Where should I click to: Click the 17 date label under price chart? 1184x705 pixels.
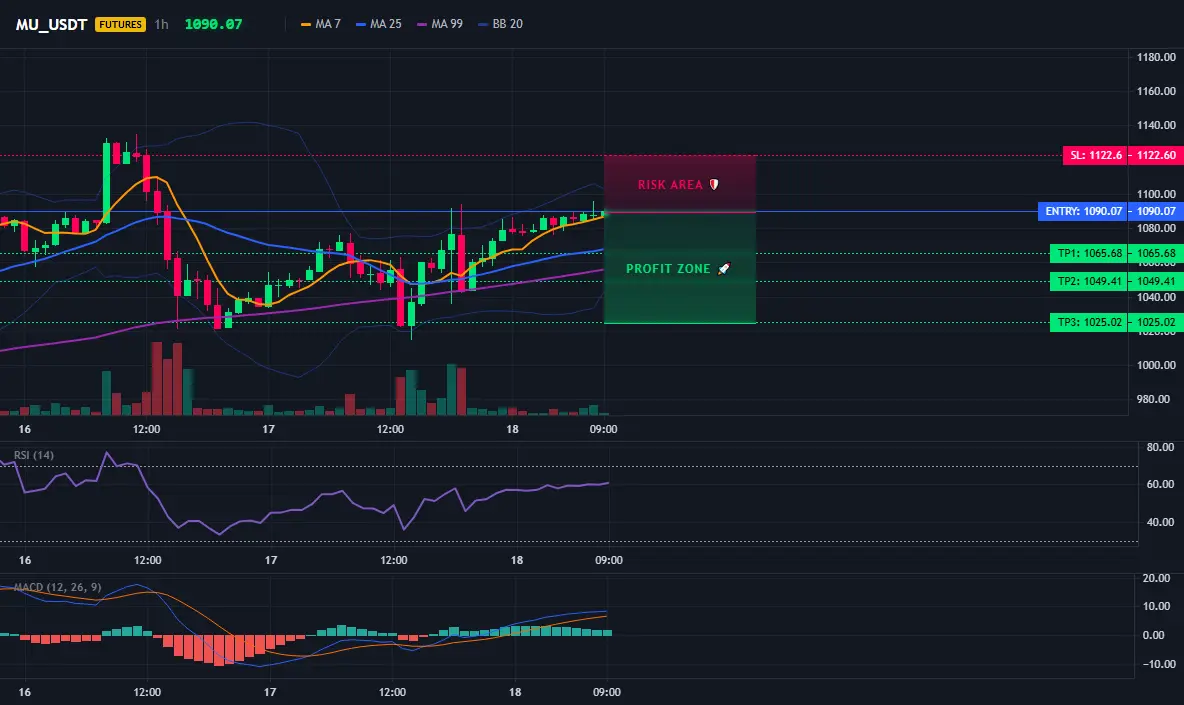(268, 429)
